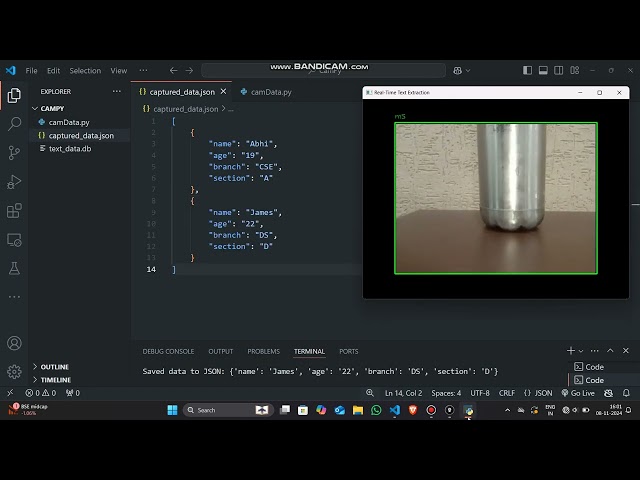Close the captured_data.json tab
The image size is (640, 480).
tap(223, 92)
